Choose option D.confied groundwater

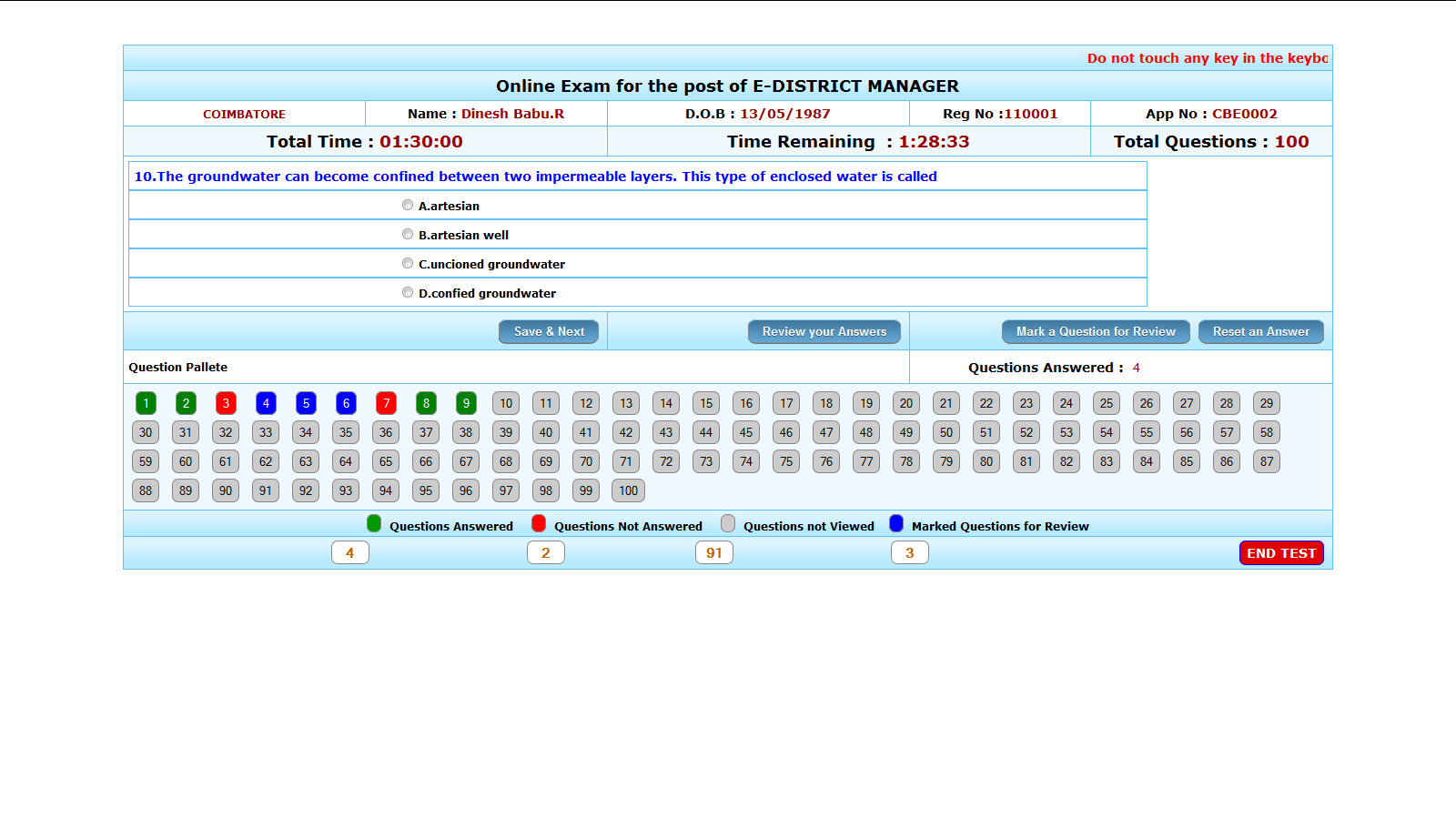point(408,292)
